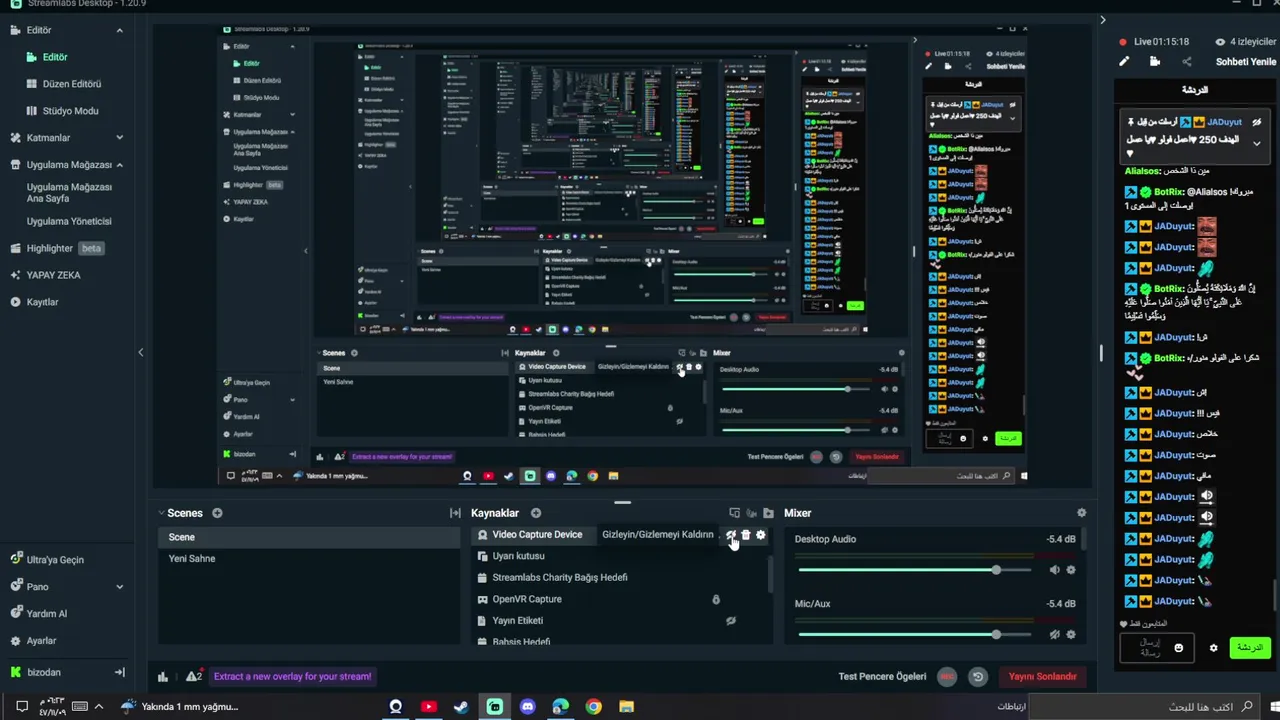
Task: Collapse sidebar with bizodan arrow icon
Action: [119, 673]
